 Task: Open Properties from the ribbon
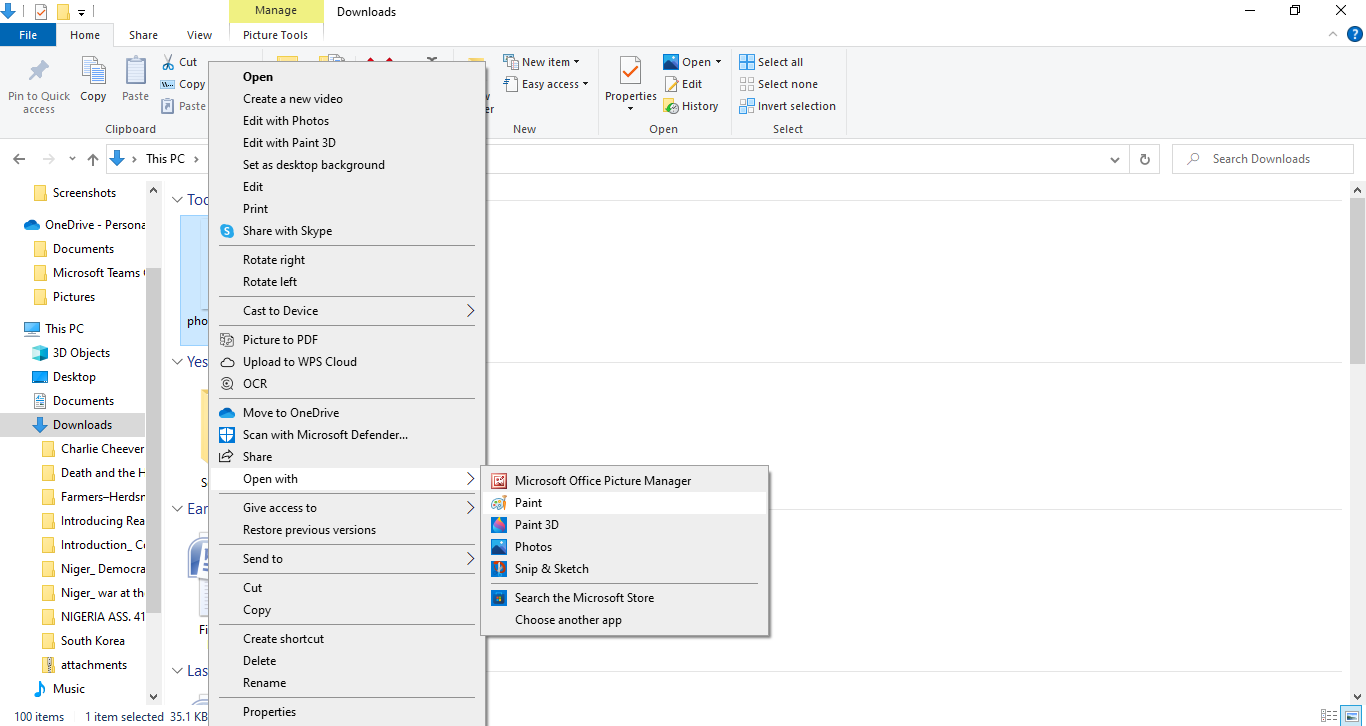[630, 82]
